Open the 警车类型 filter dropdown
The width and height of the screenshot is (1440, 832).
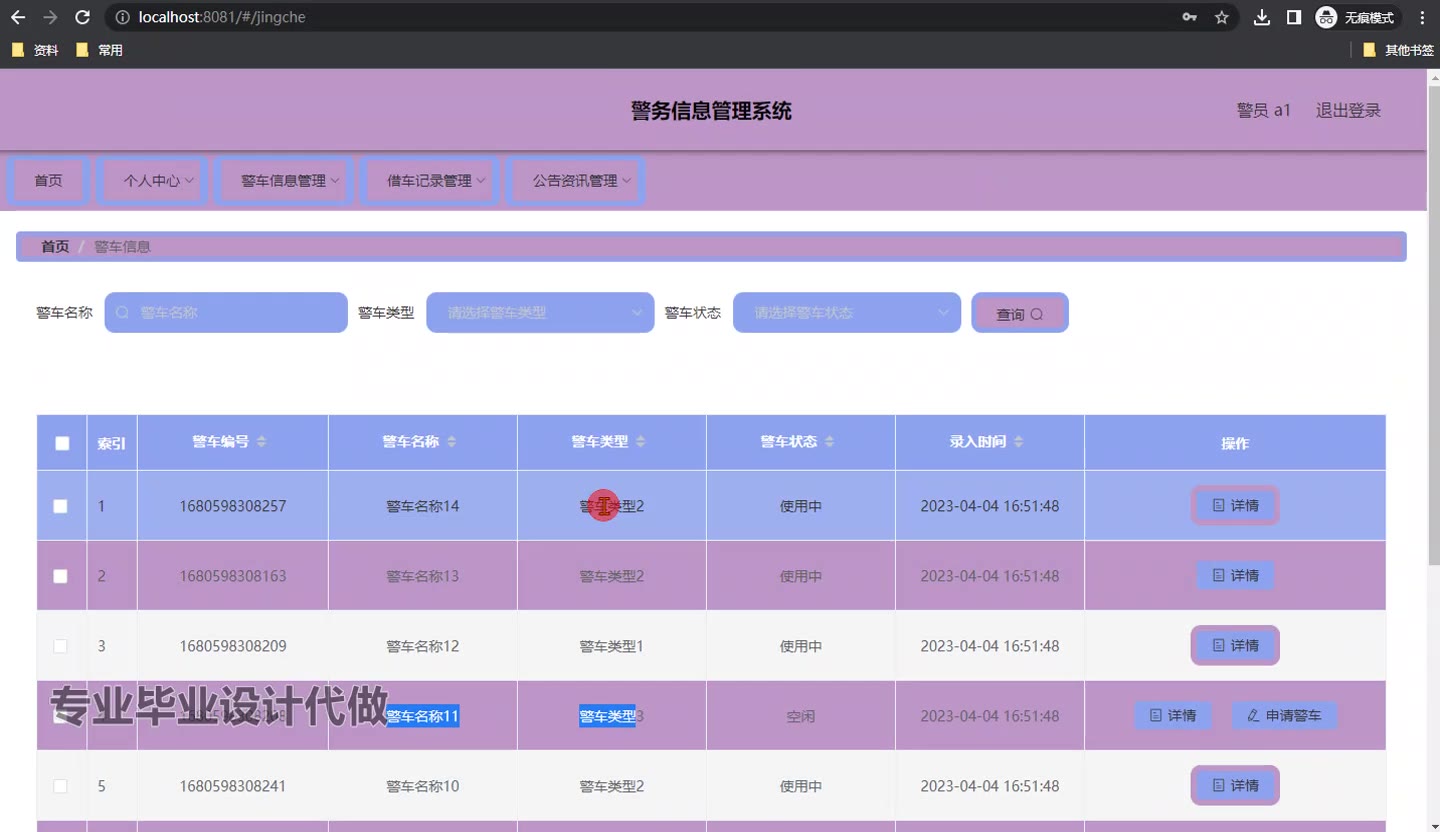540,313
